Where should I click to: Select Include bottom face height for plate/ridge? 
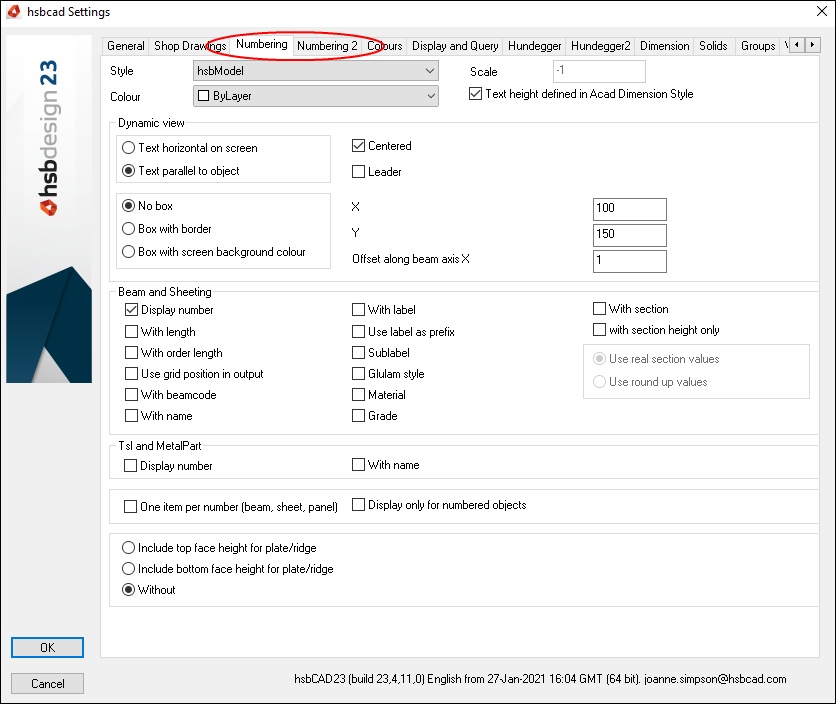[x=228, y=569]
